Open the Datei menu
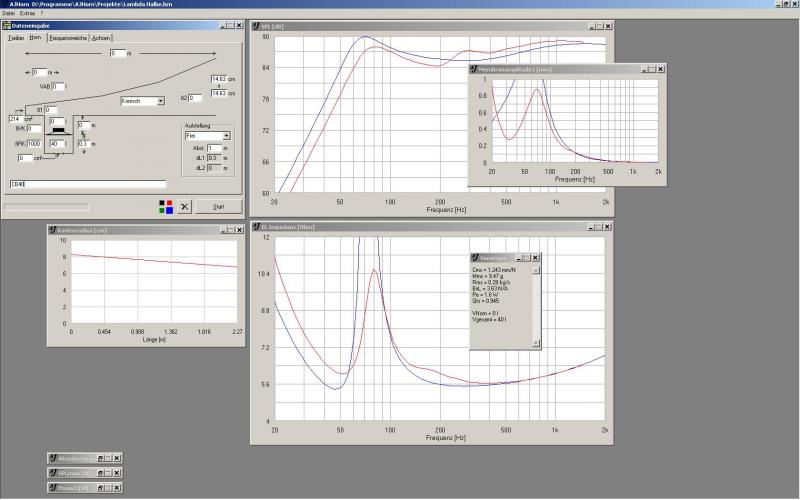 pyautogui.click(x=8, y=13)
